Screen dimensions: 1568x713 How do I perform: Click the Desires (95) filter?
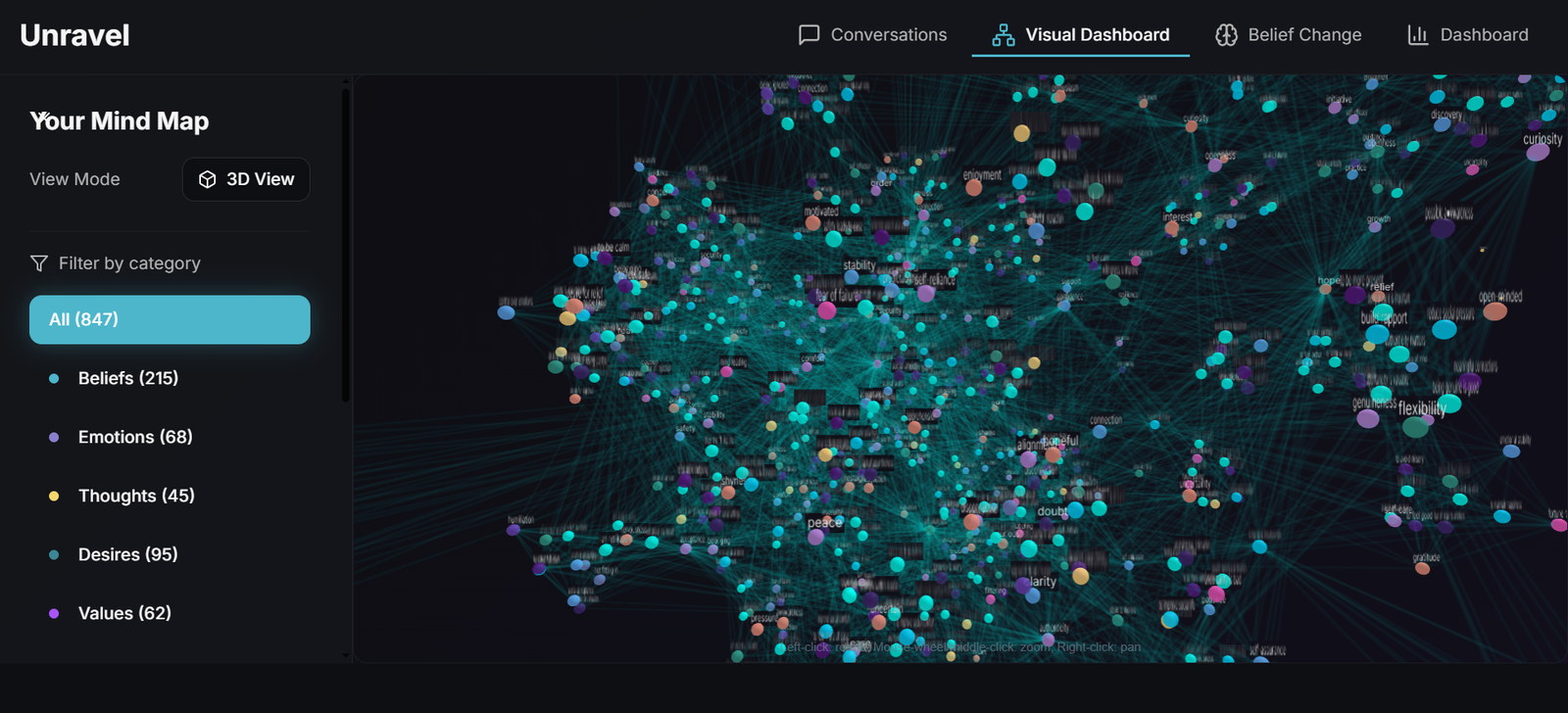(128, 554)
